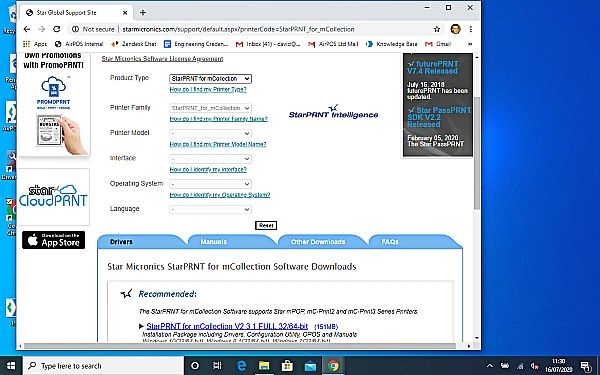The image size is (600, 375).
Task: Select the FAQs tab
Action: click(x=390, y=242)
